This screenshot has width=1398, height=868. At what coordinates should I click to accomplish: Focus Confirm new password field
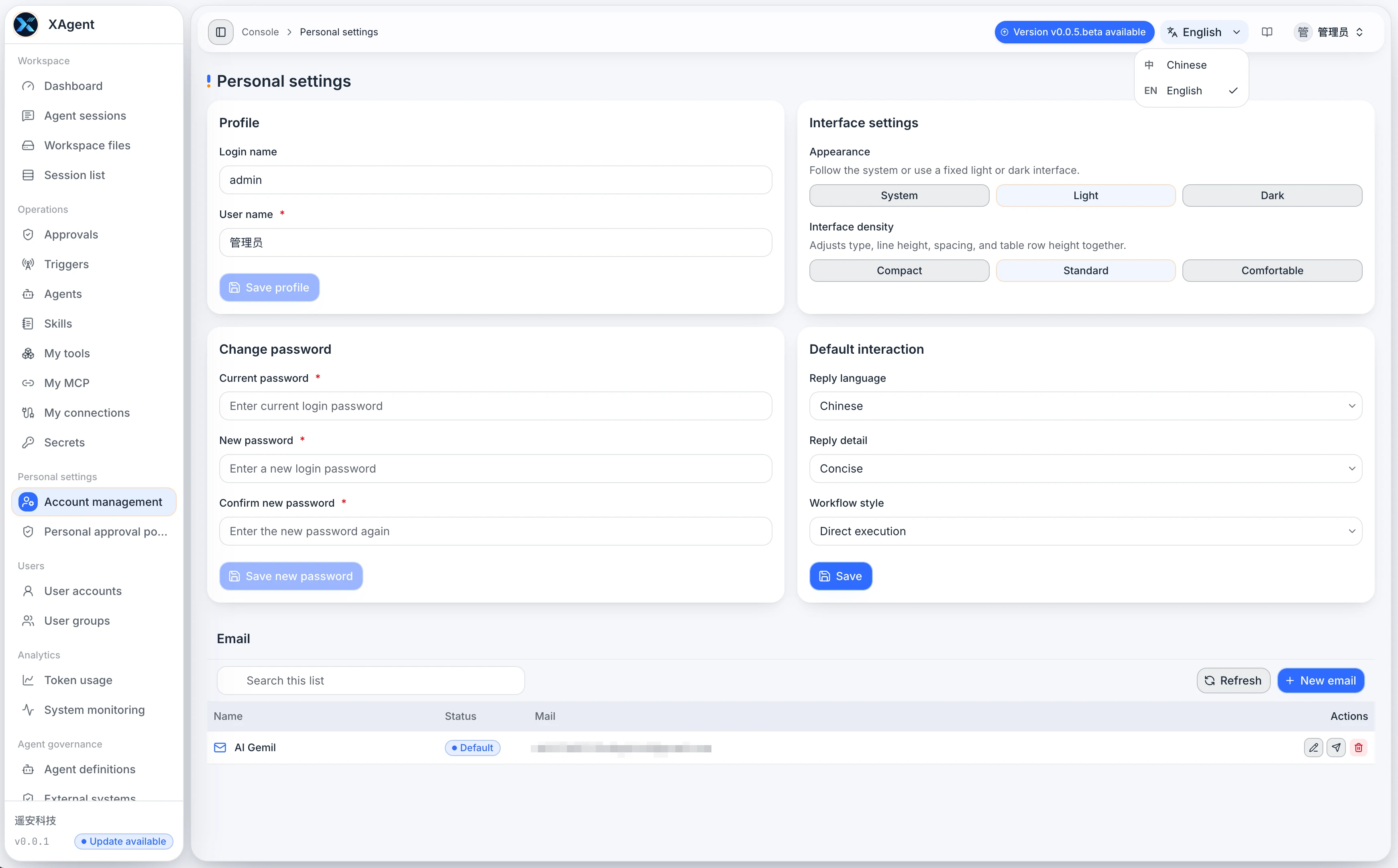coord(495,531)
